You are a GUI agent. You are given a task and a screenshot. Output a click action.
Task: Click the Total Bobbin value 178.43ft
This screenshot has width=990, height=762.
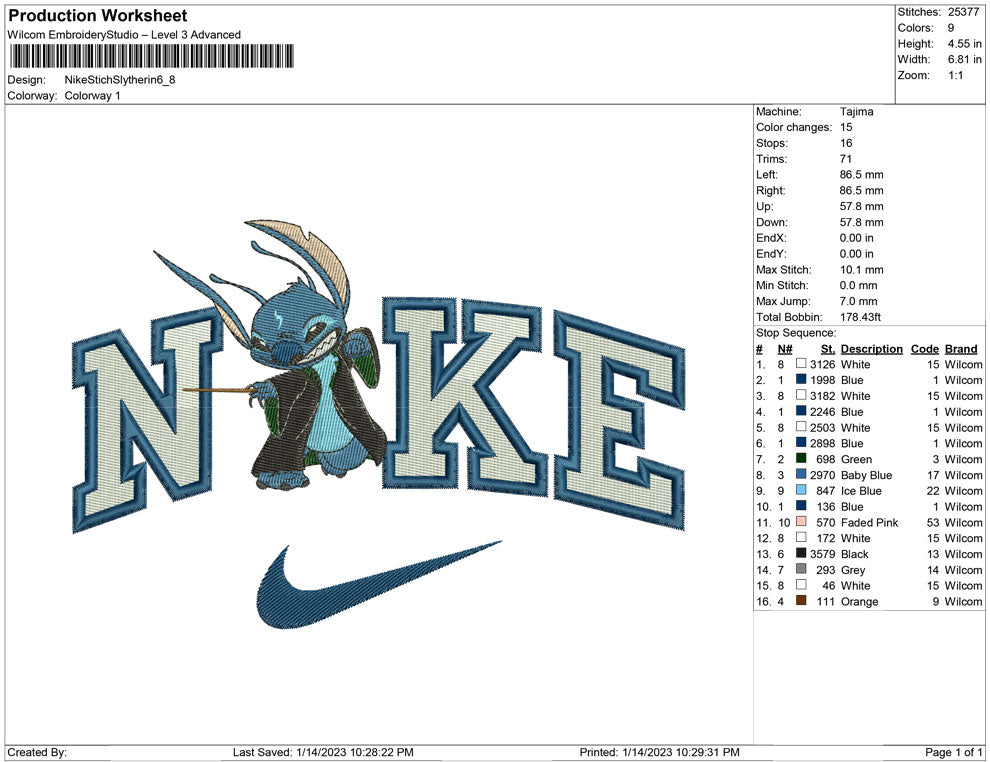(x=860, y=317)
